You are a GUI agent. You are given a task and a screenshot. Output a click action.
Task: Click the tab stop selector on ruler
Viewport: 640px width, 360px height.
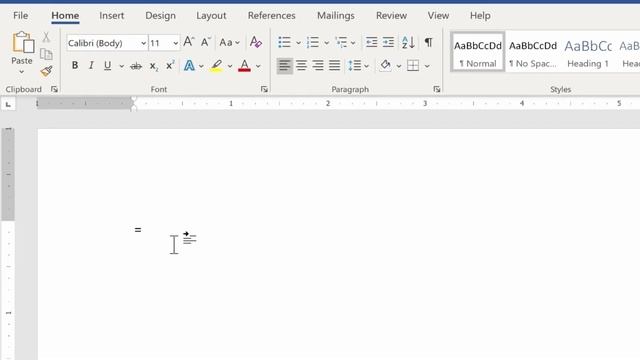[8, 105]
